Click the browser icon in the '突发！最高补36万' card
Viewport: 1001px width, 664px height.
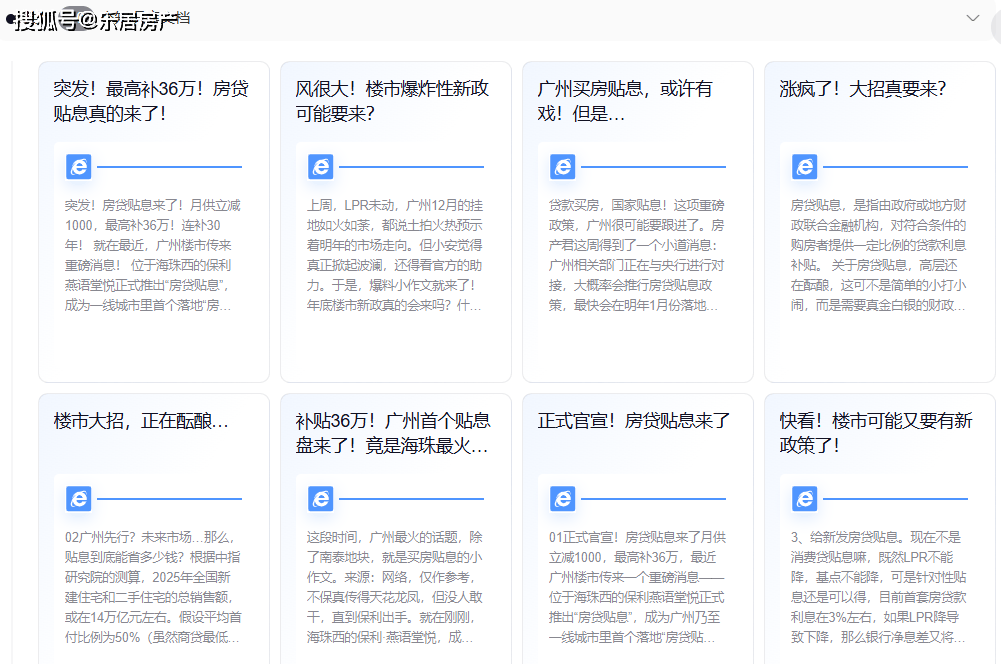pos(79,167)
